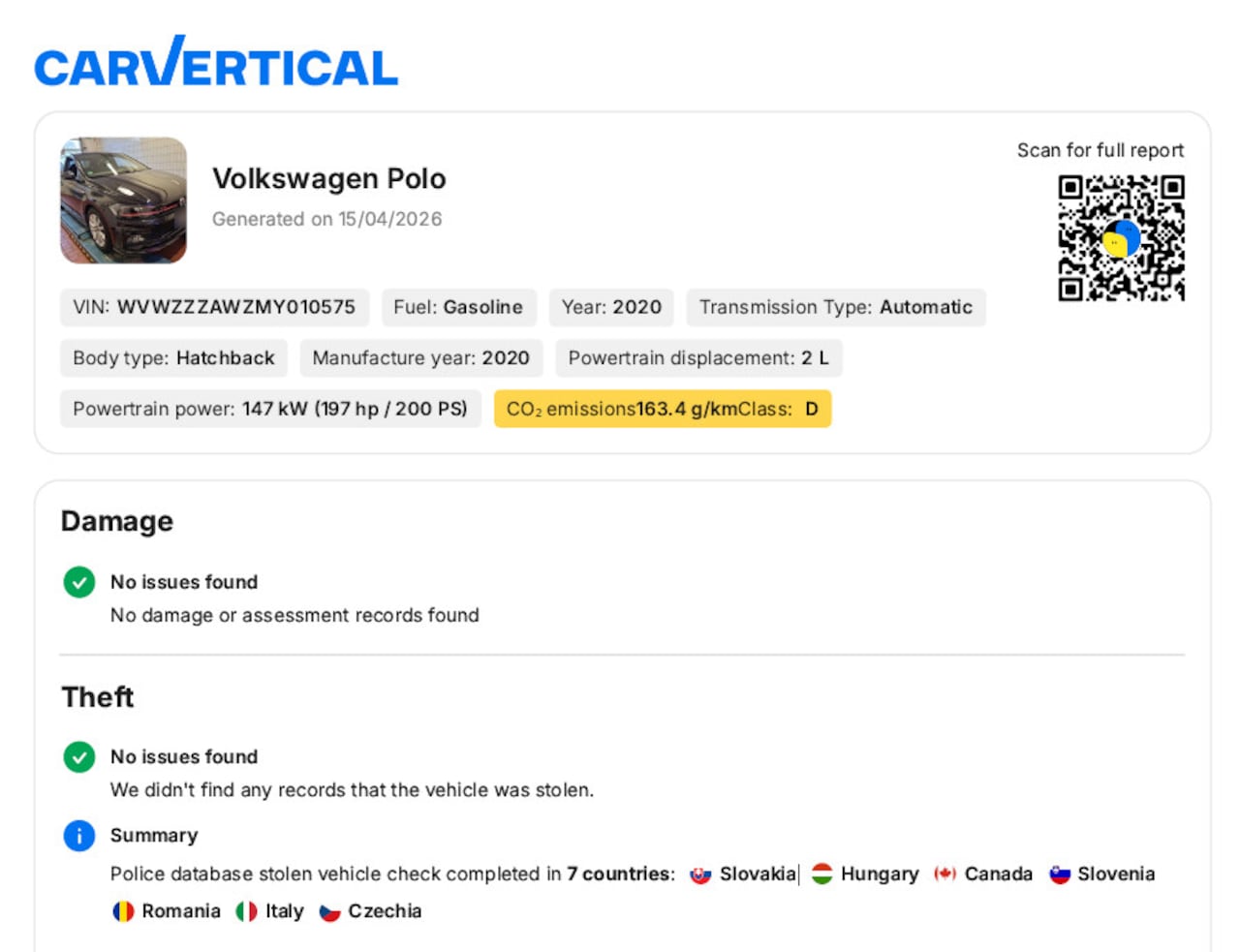Click the yellow CO₂ emissions badge
Screen dimensions: 1240x952
[x=663, y=409]
